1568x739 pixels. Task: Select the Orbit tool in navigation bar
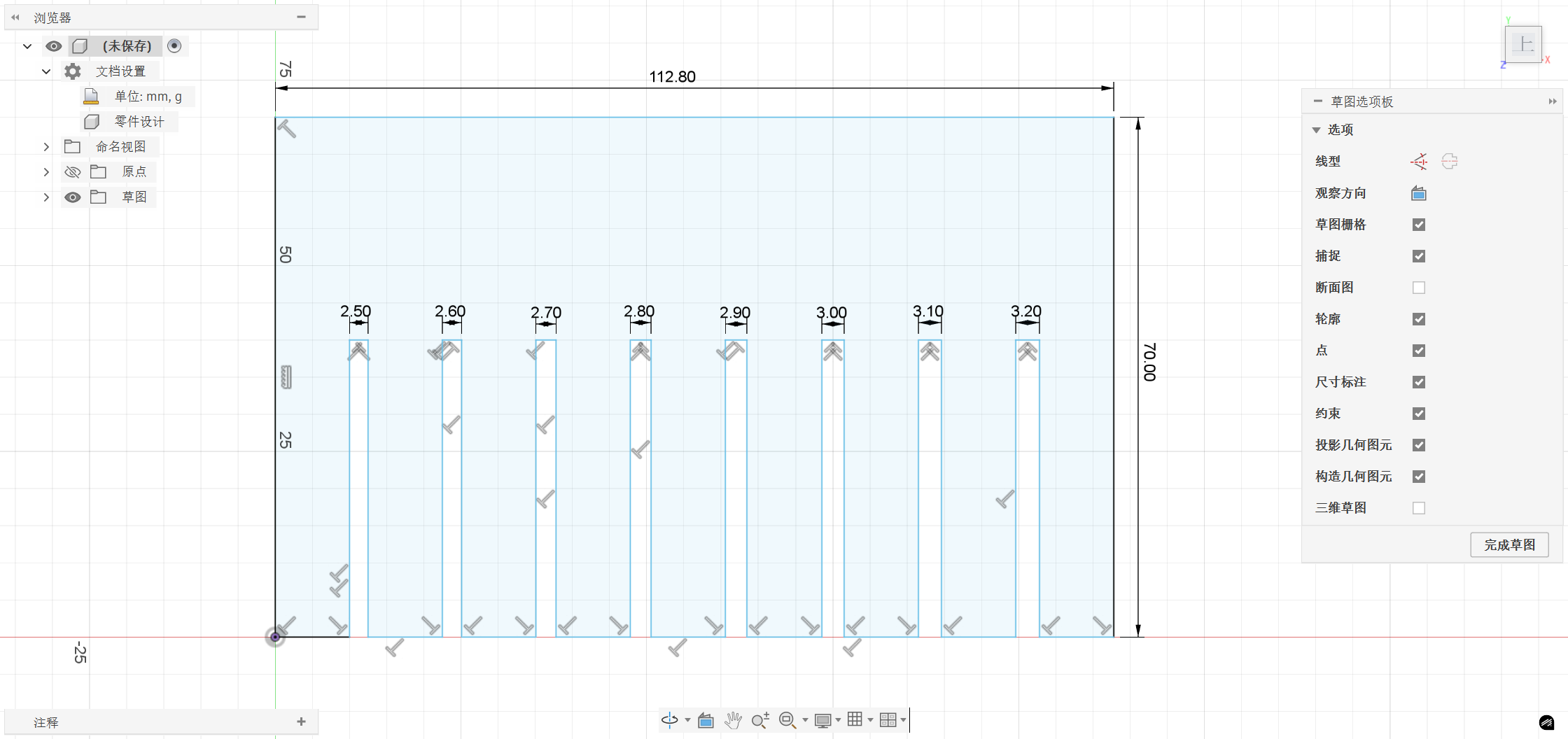point(670,719)
